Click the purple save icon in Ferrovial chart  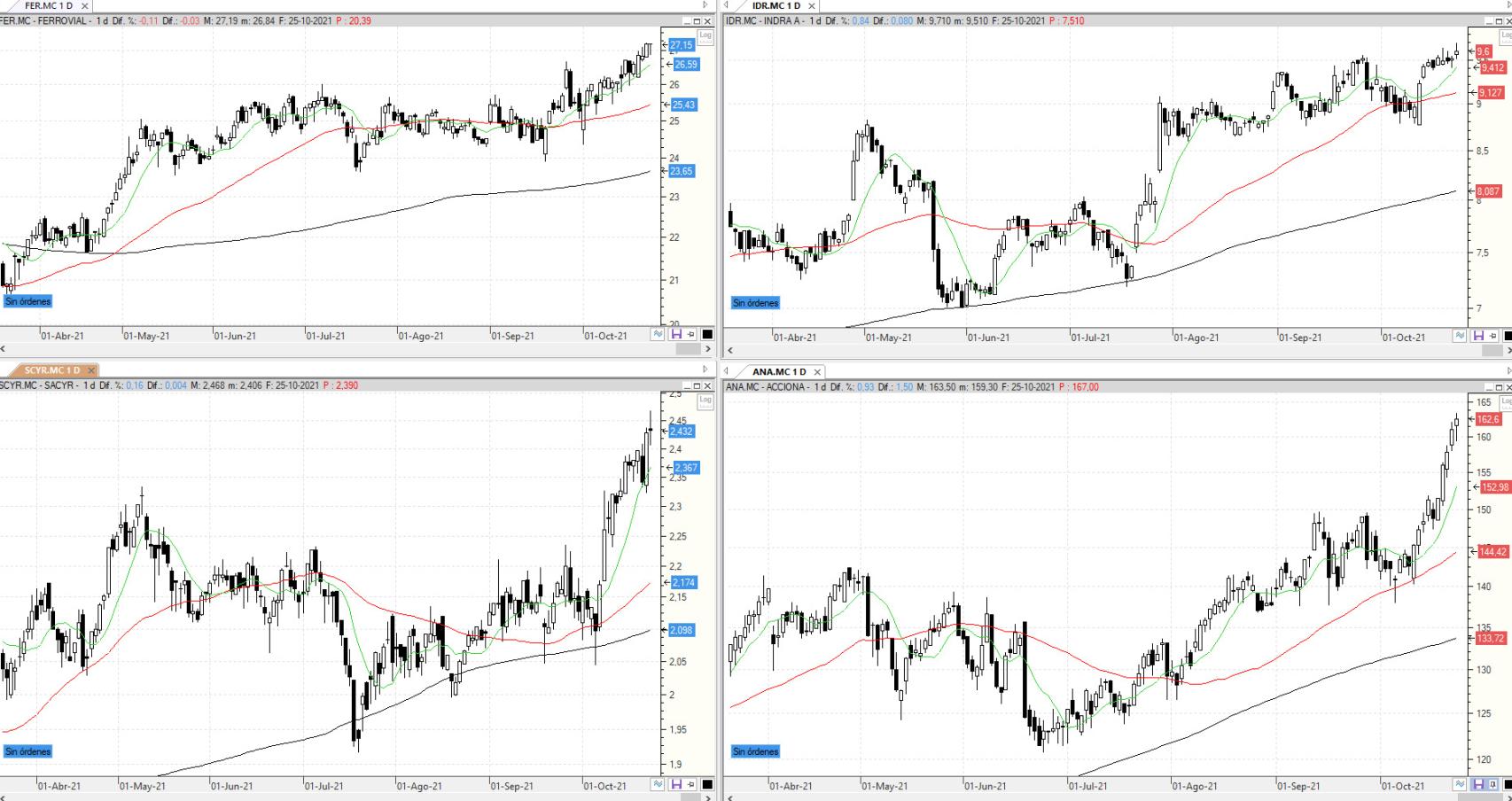pos(676,334)
